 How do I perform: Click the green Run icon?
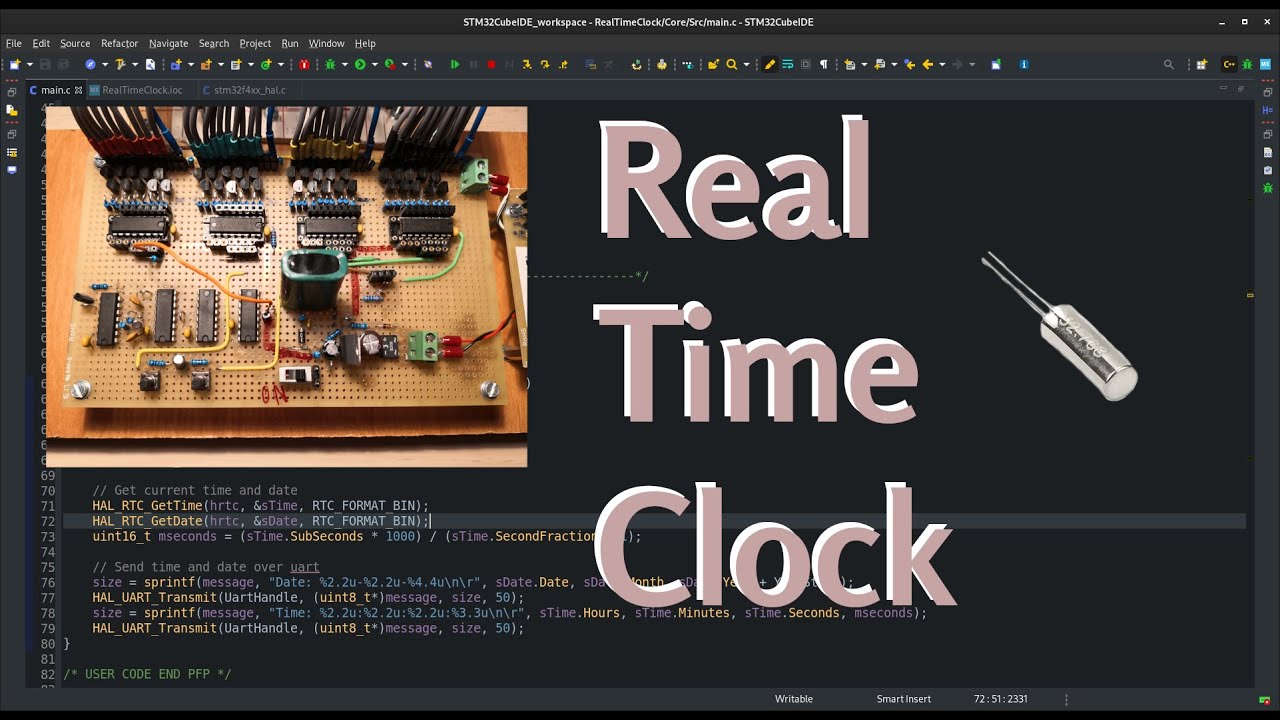[360, 64]
